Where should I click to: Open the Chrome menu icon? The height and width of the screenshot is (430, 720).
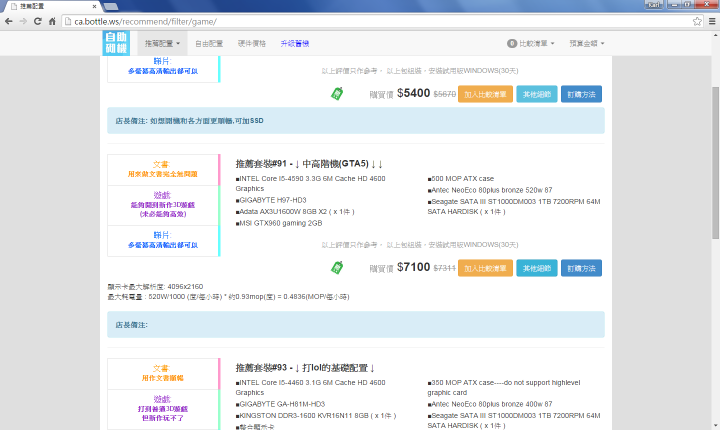coord(712,21)
